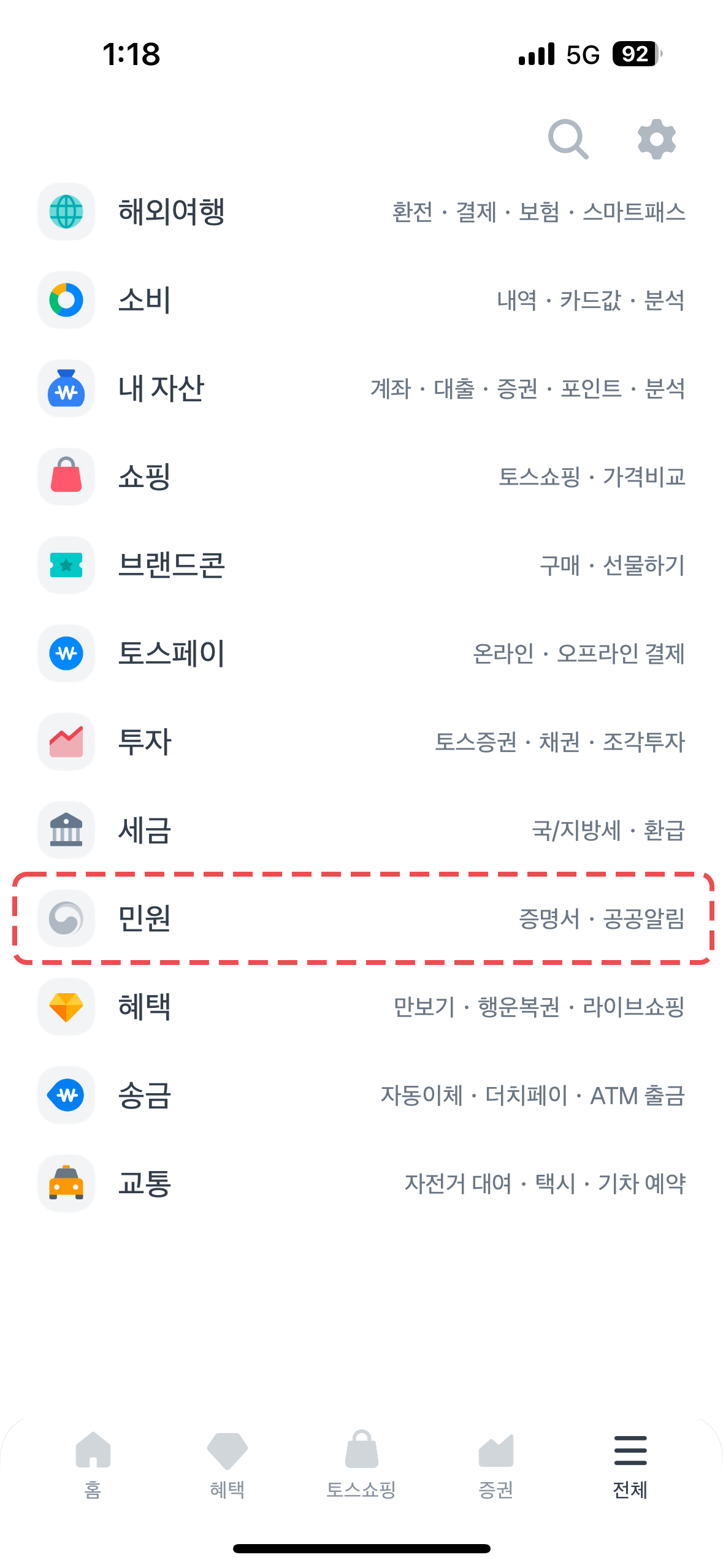
Task: Tap the globe icon for 해외여행
Action: tap(66, 212)
